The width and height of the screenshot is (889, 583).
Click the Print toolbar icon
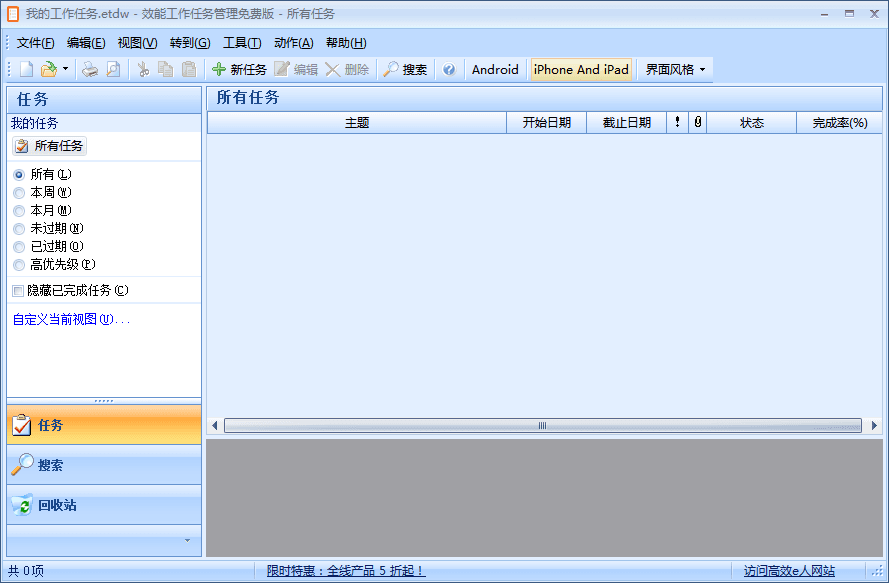tap(89, 69)
